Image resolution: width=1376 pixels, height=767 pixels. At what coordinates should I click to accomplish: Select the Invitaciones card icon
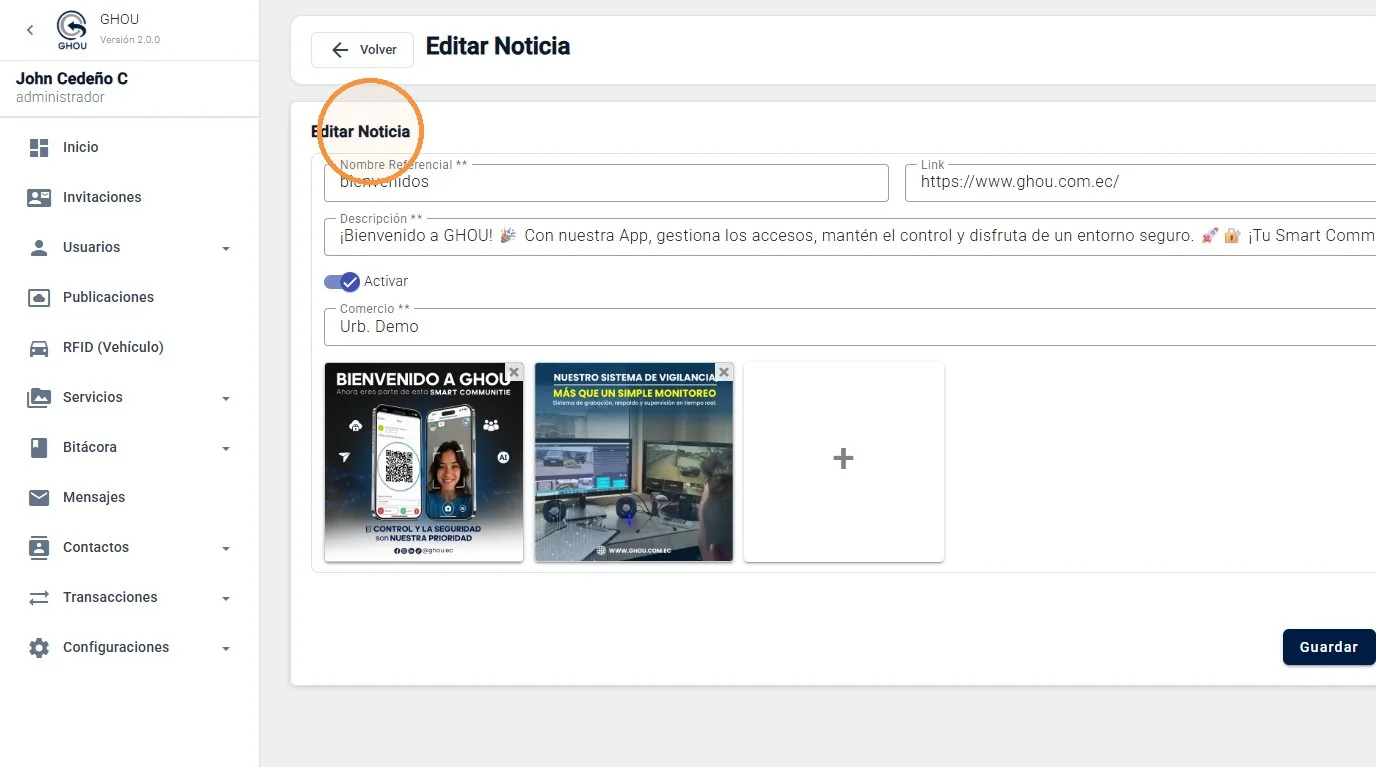[39, 198]
